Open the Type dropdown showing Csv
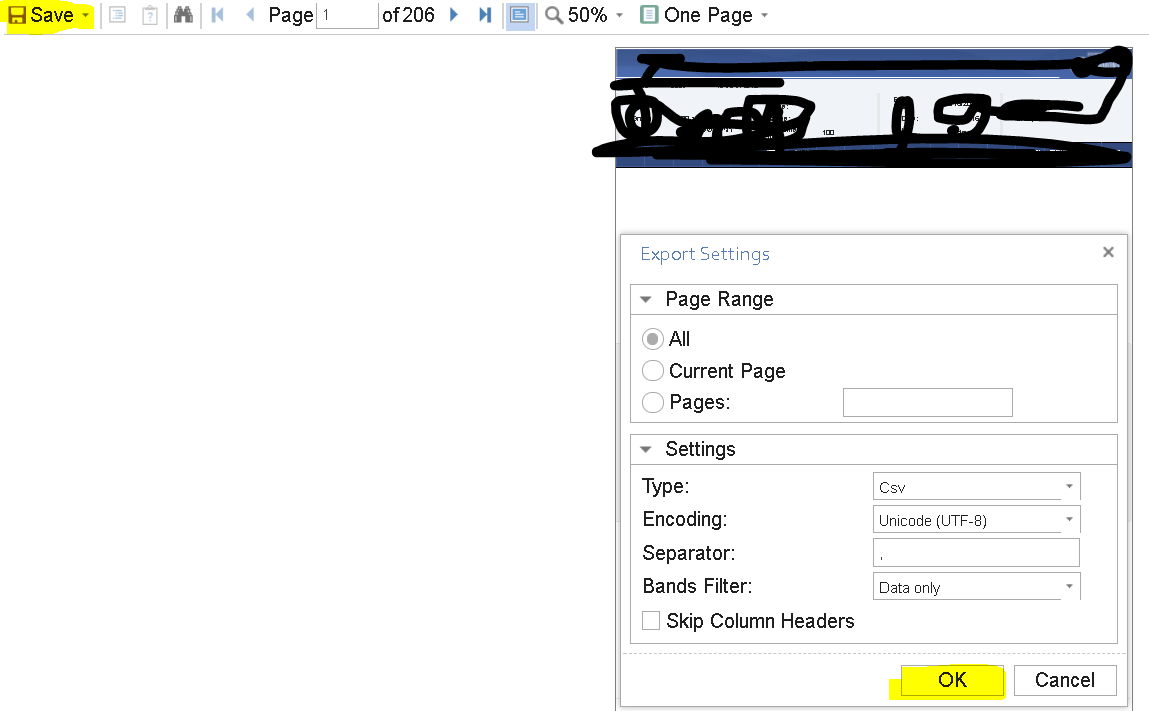Screen dimensions: 1149x711 tap(976, 487)
